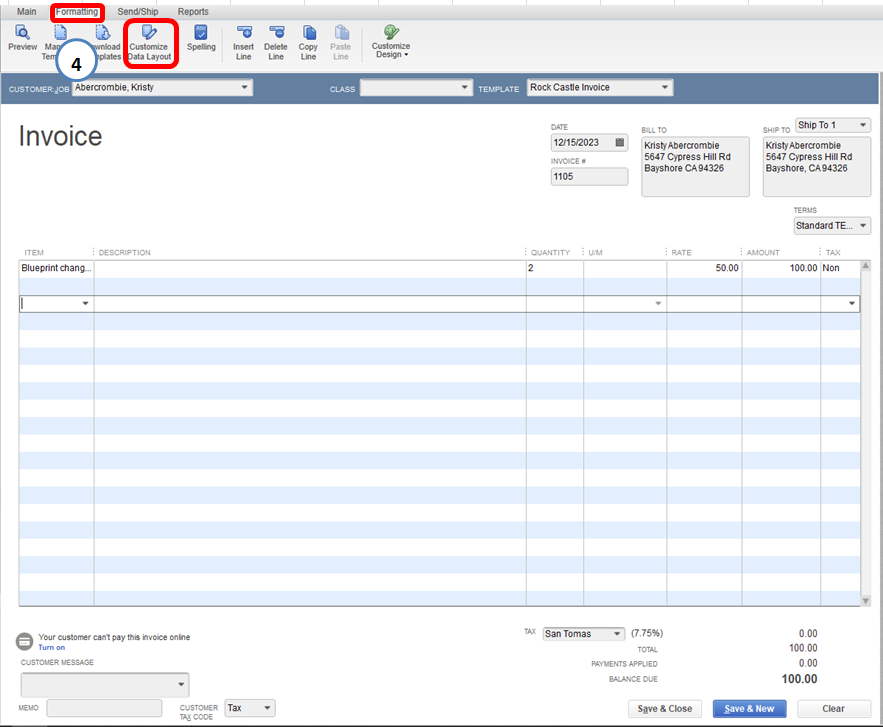Click the Insert Line icon
This screenshot has width=883, height=727.
(x=243, y=43)
